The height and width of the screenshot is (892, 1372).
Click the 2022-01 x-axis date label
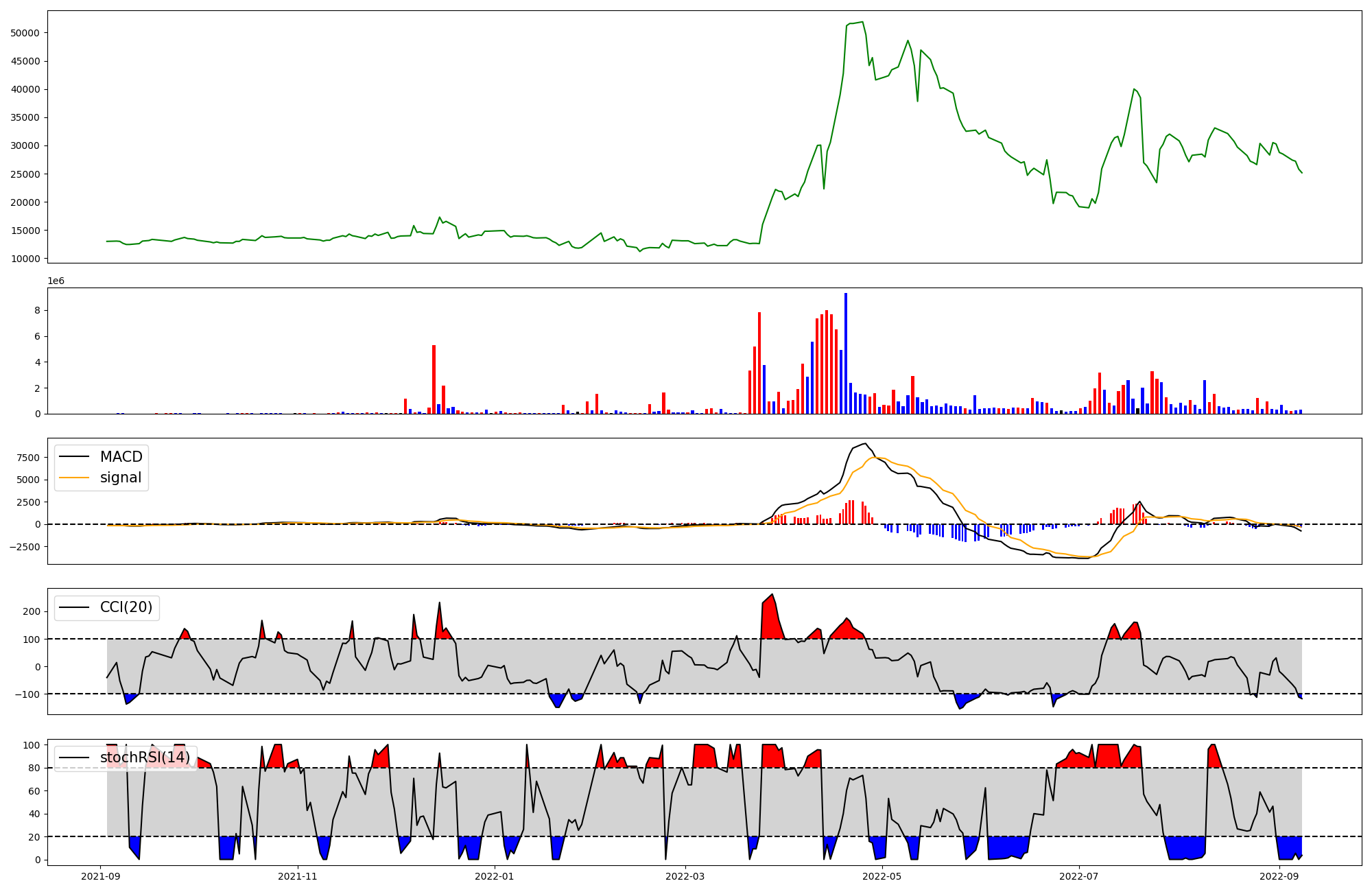click(x=494, y=876)
